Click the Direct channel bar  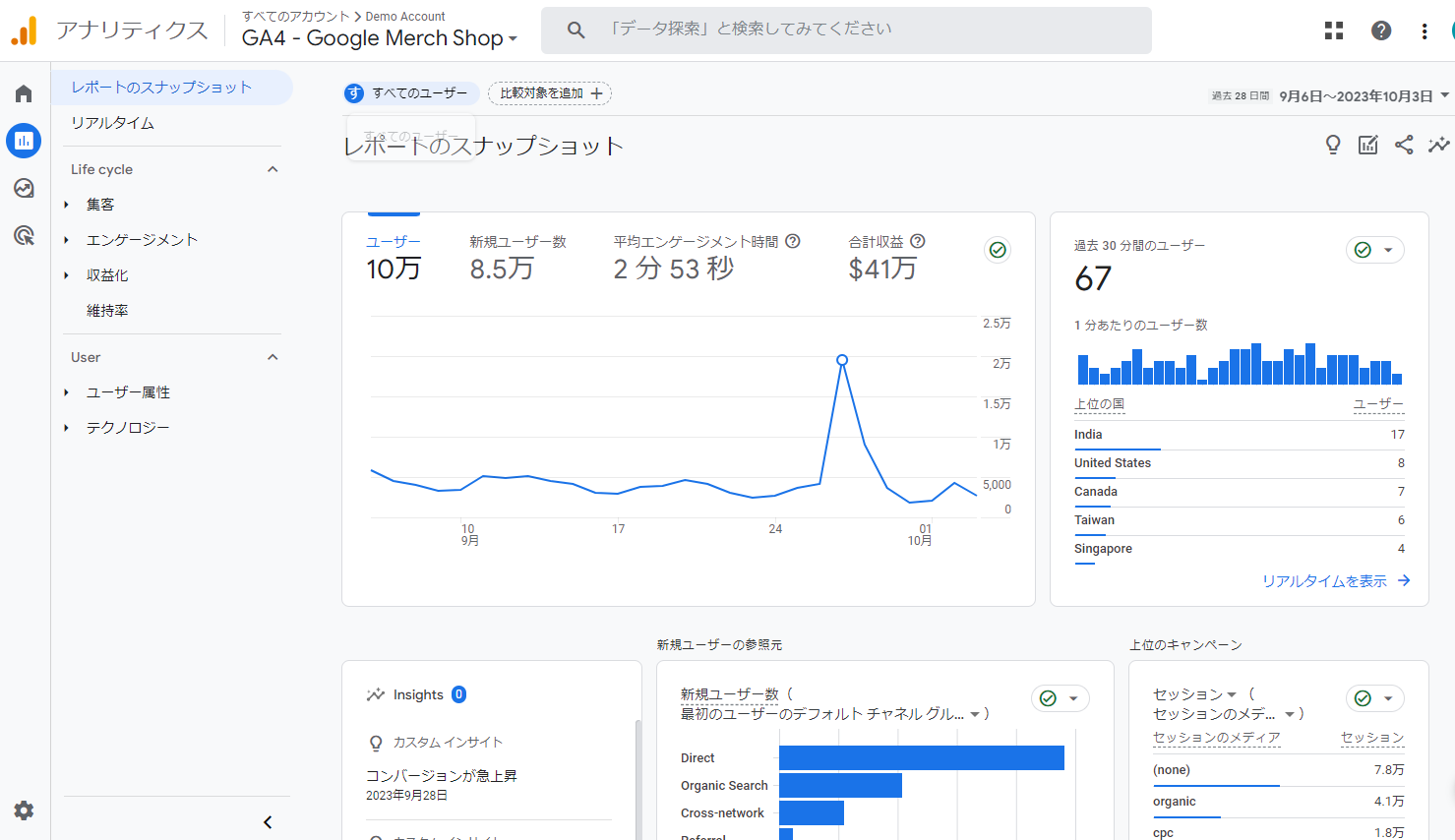[x=922, y=758]
